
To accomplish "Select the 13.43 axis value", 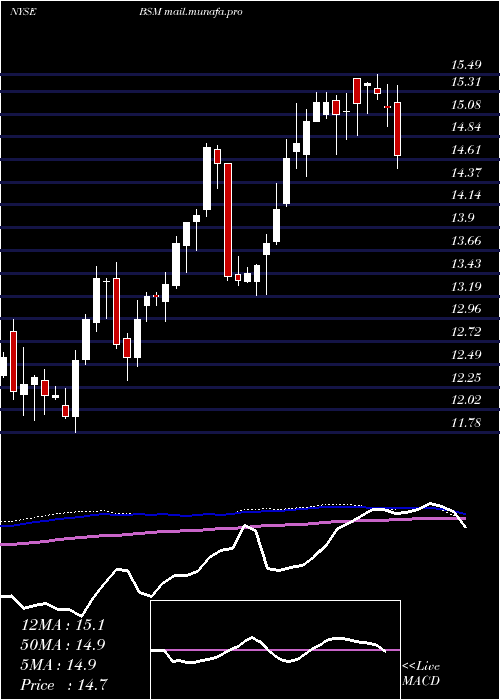I will coord(466,264).
